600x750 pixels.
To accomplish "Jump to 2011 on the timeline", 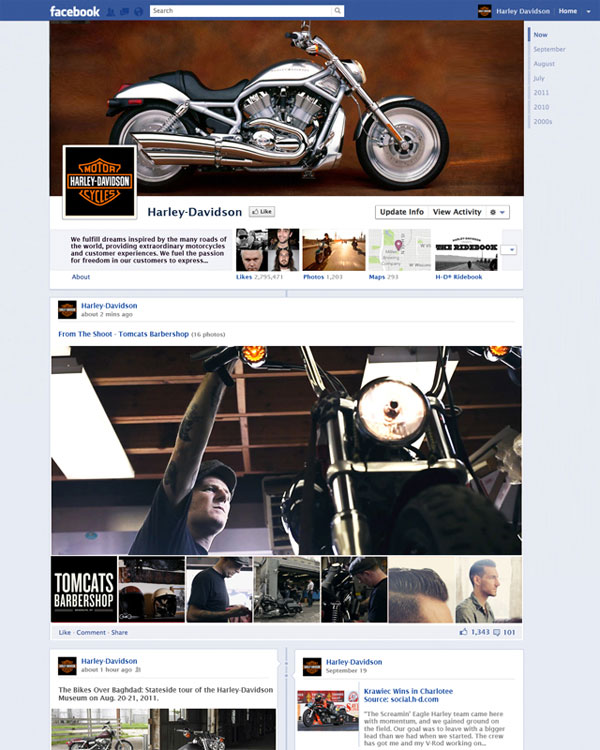I will [x=541, y=92].
